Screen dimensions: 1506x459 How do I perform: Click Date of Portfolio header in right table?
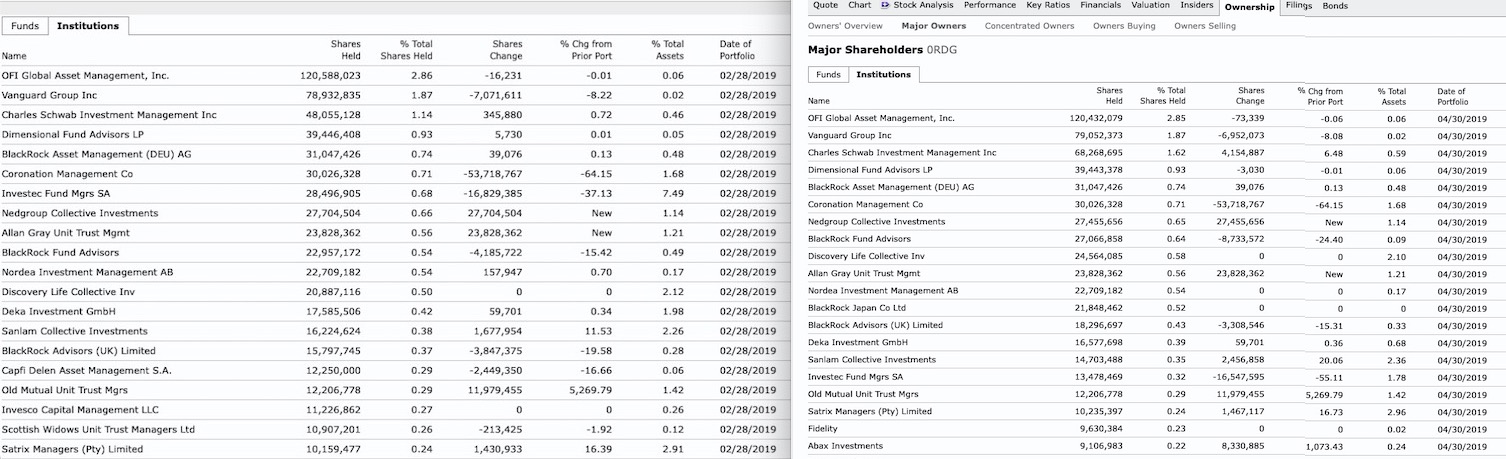pyautogui.click(x=1453, y=96)
